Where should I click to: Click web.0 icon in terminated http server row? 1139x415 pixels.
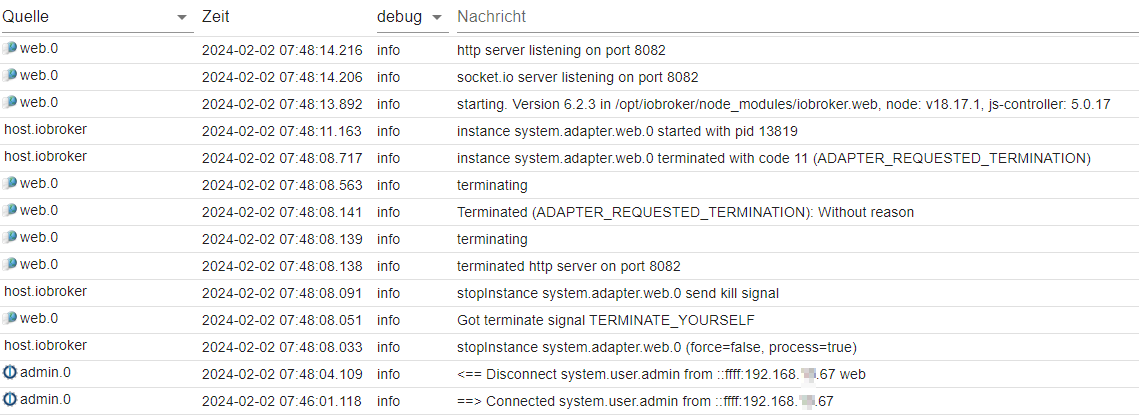point(9,265)
